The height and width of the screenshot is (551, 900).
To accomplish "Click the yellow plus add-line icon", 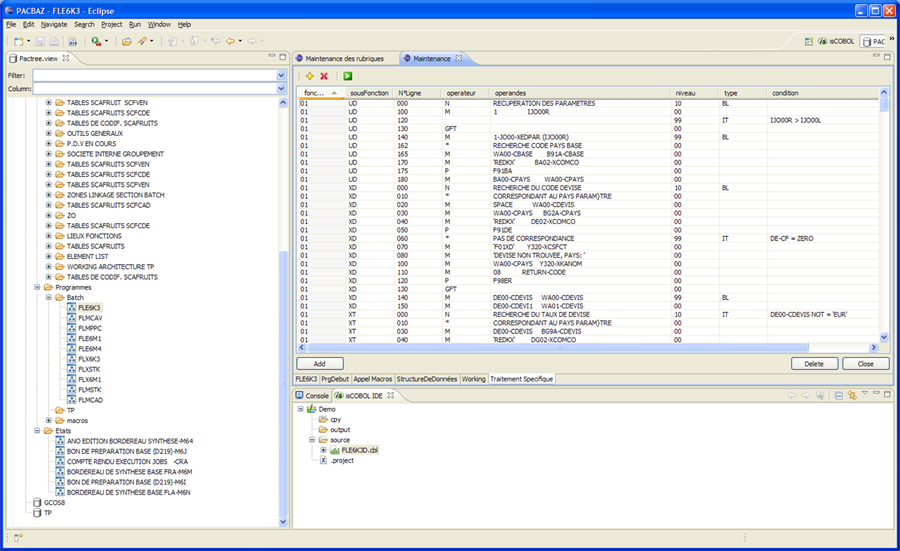I will tap(309, 76).
